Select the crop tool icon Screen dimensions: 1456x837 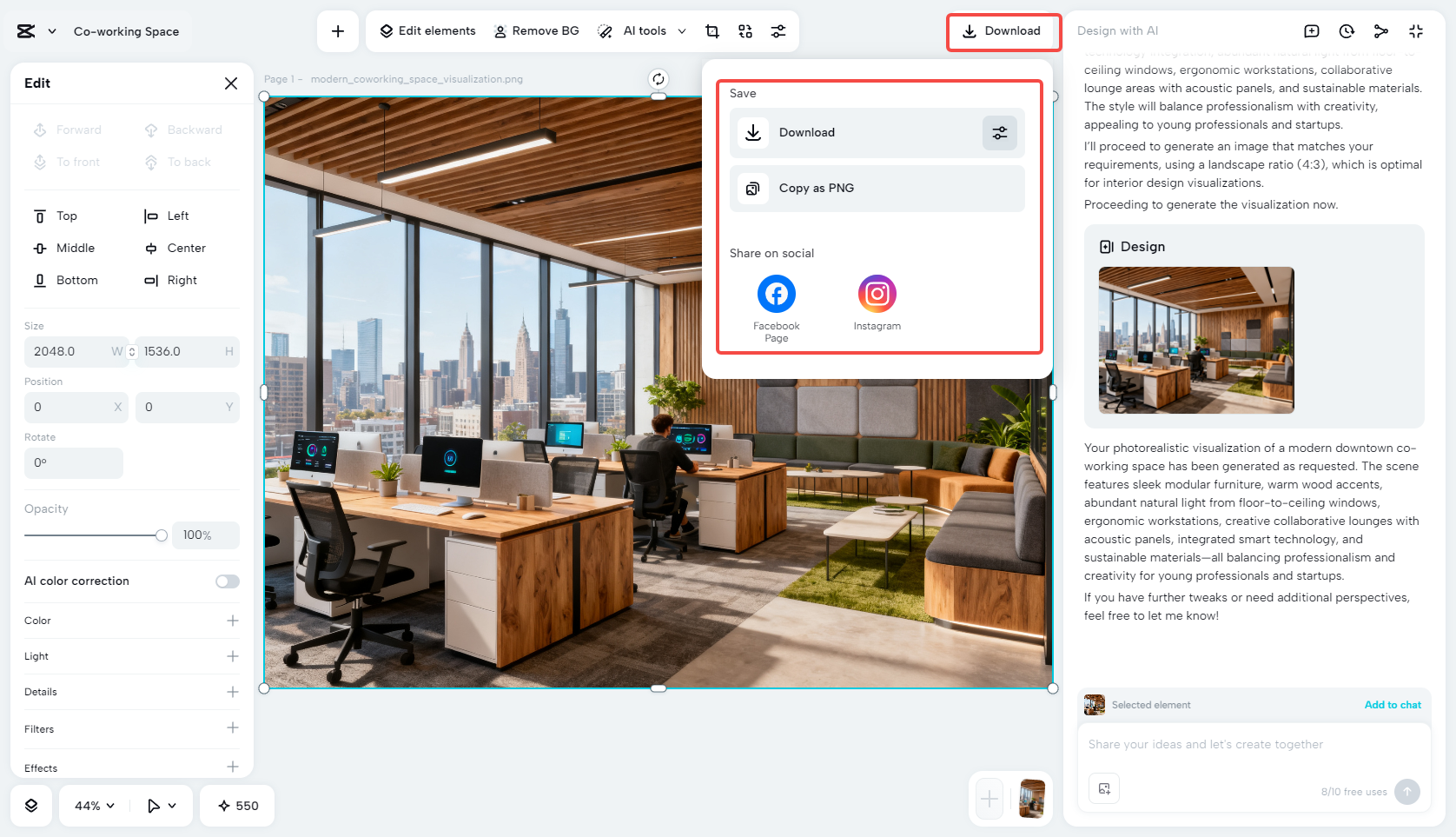(712, 31)
